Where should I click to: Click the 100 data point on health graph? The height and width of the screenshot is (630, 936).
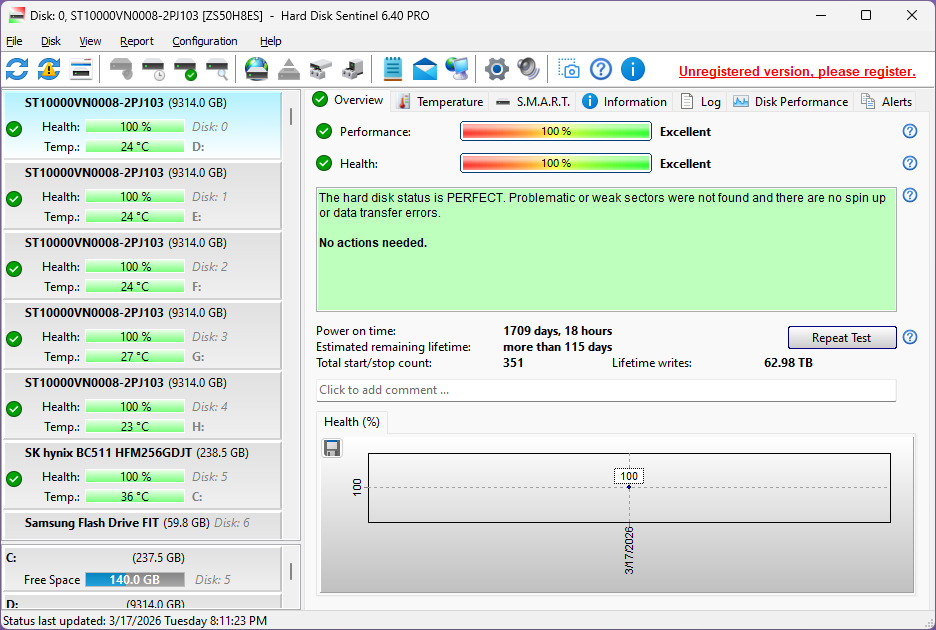629,487
